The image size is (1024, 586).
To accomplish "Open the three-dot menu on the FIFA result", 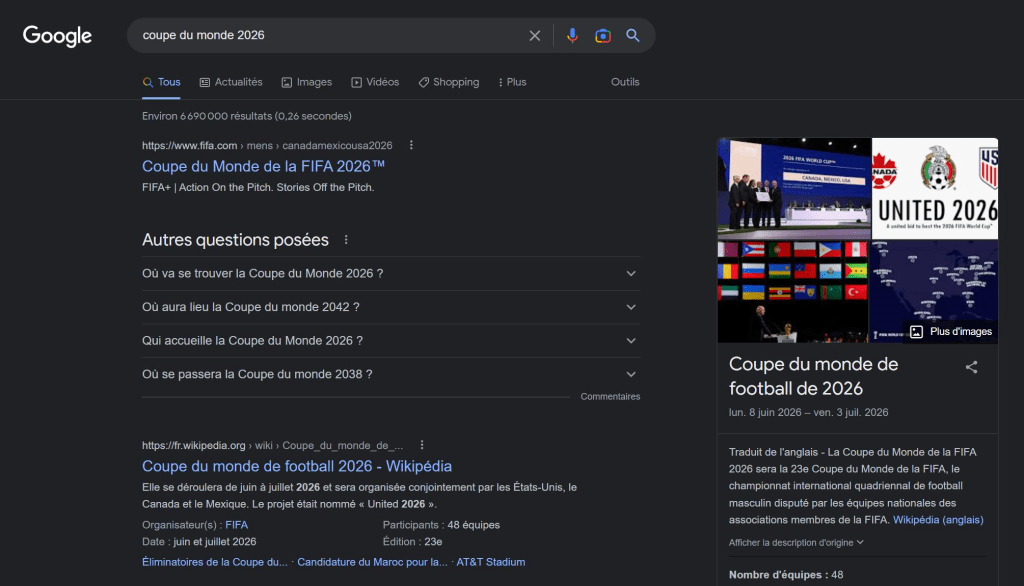I will click(x=411, y=144).
